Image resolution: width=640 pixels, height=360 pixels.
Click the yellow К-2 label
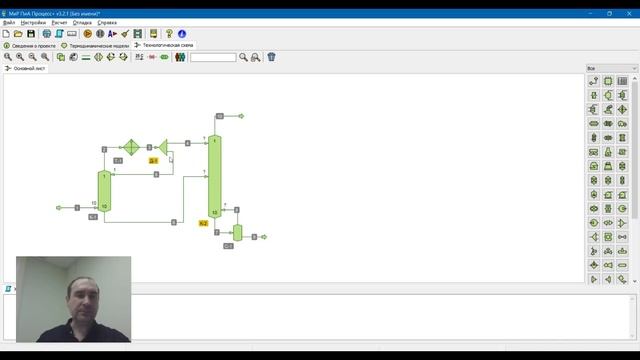[203, 223]
